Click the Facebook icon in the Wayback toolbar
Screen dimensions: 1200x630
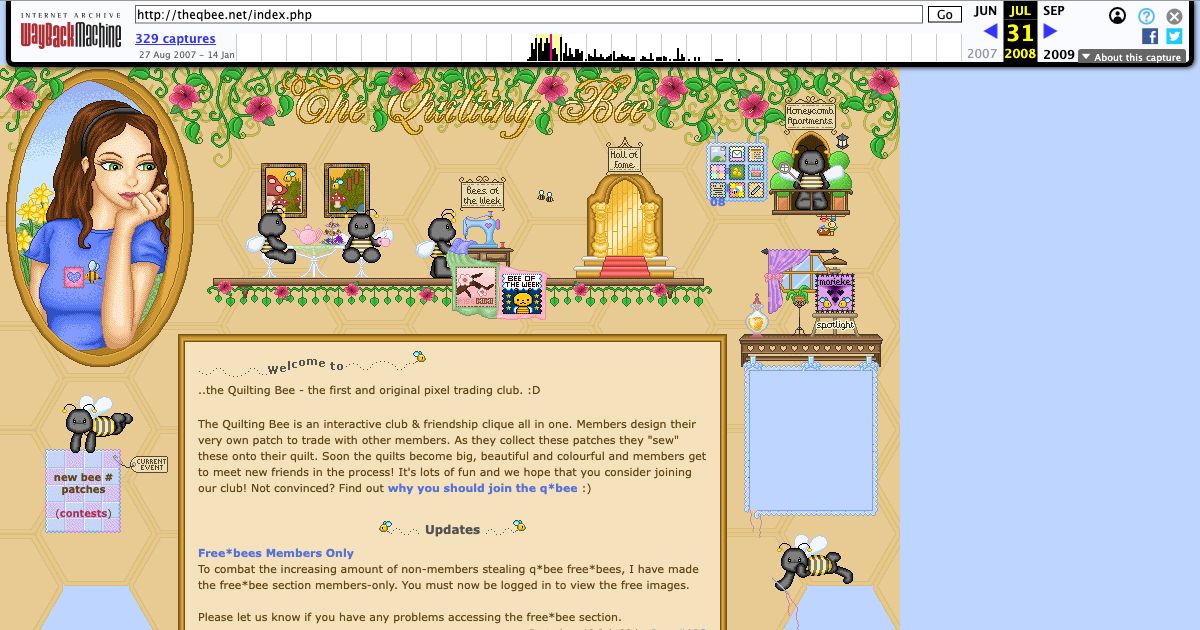tap(1151, 37)
